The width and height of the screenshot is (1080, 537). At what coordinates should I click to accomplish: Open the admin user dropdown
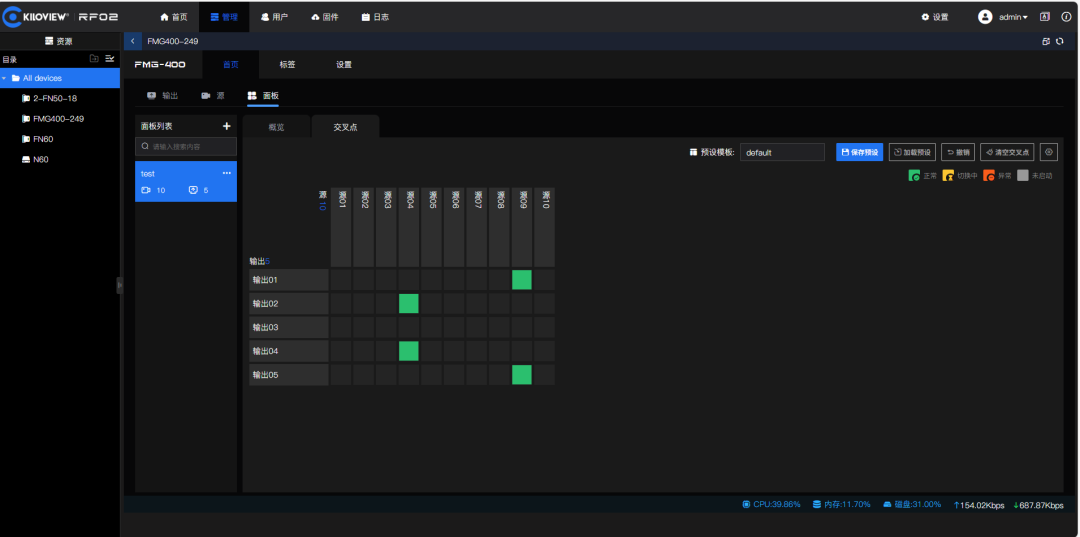coord(1003,17)
